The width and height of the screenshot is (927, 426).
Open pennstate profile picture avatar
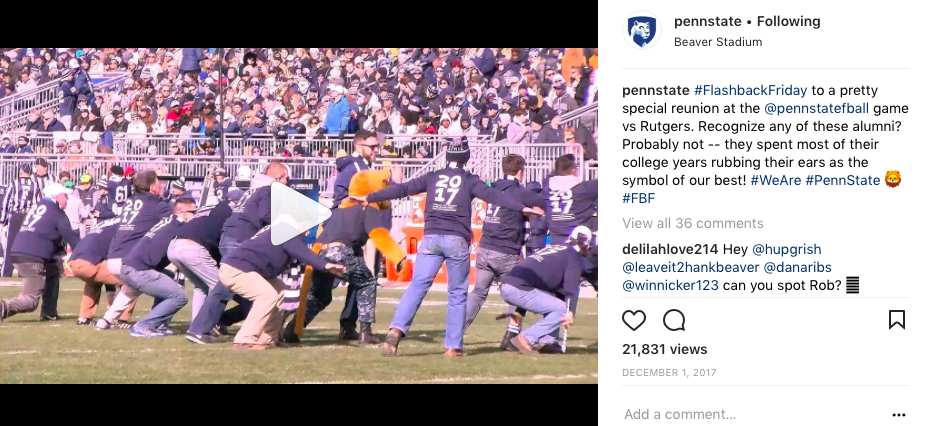coord(641,30)
